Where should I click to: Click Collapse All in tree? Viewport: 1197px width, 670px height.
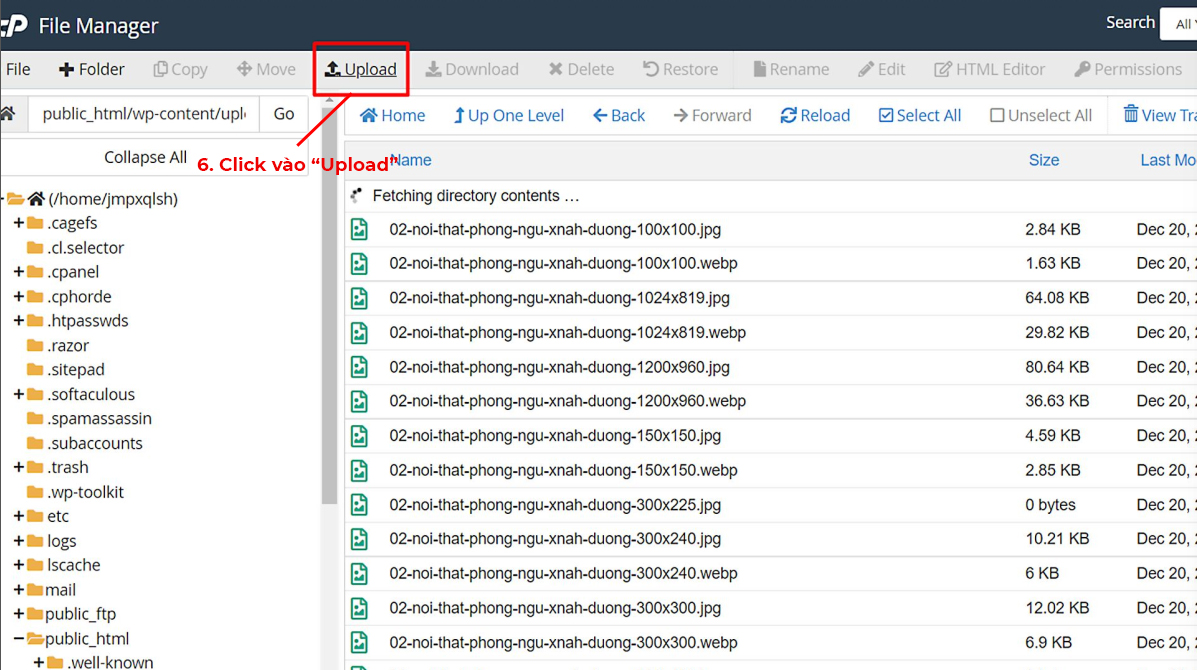pos(145,157)
